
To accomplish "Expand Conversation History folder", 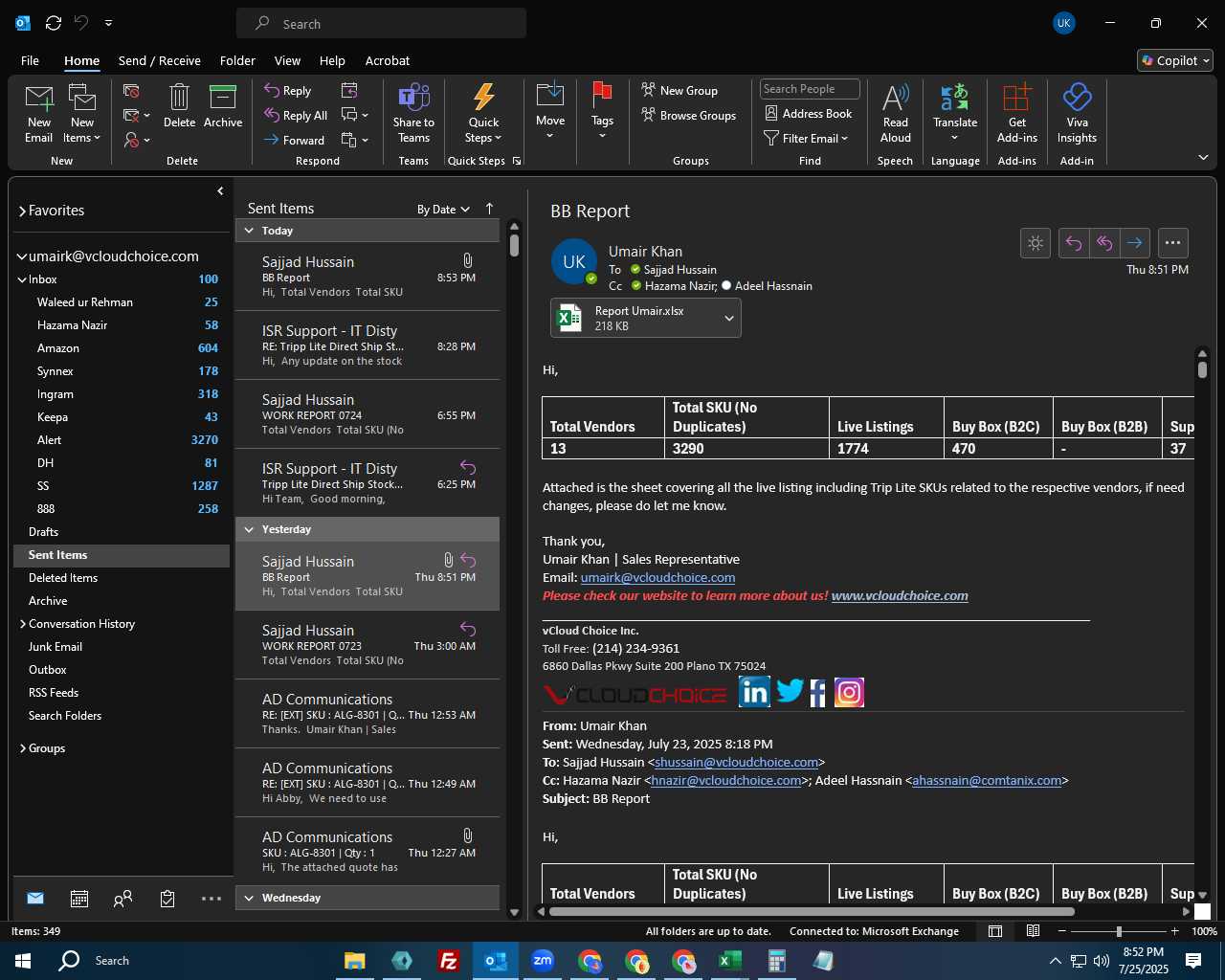I will (23, 624).
